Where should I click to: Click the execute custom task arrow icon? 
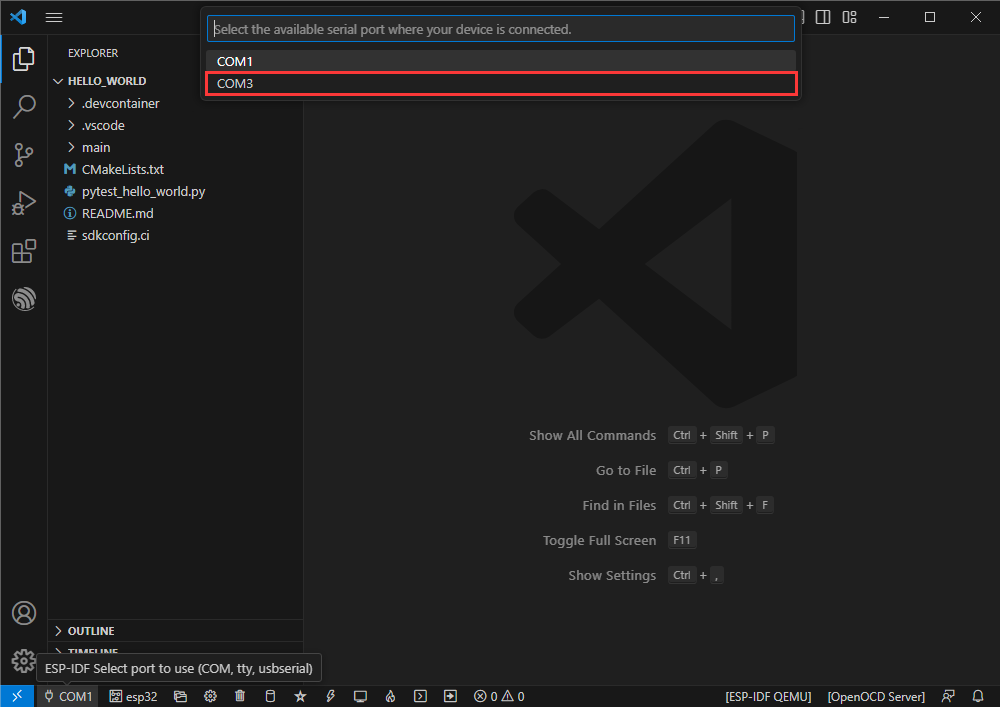450,696
